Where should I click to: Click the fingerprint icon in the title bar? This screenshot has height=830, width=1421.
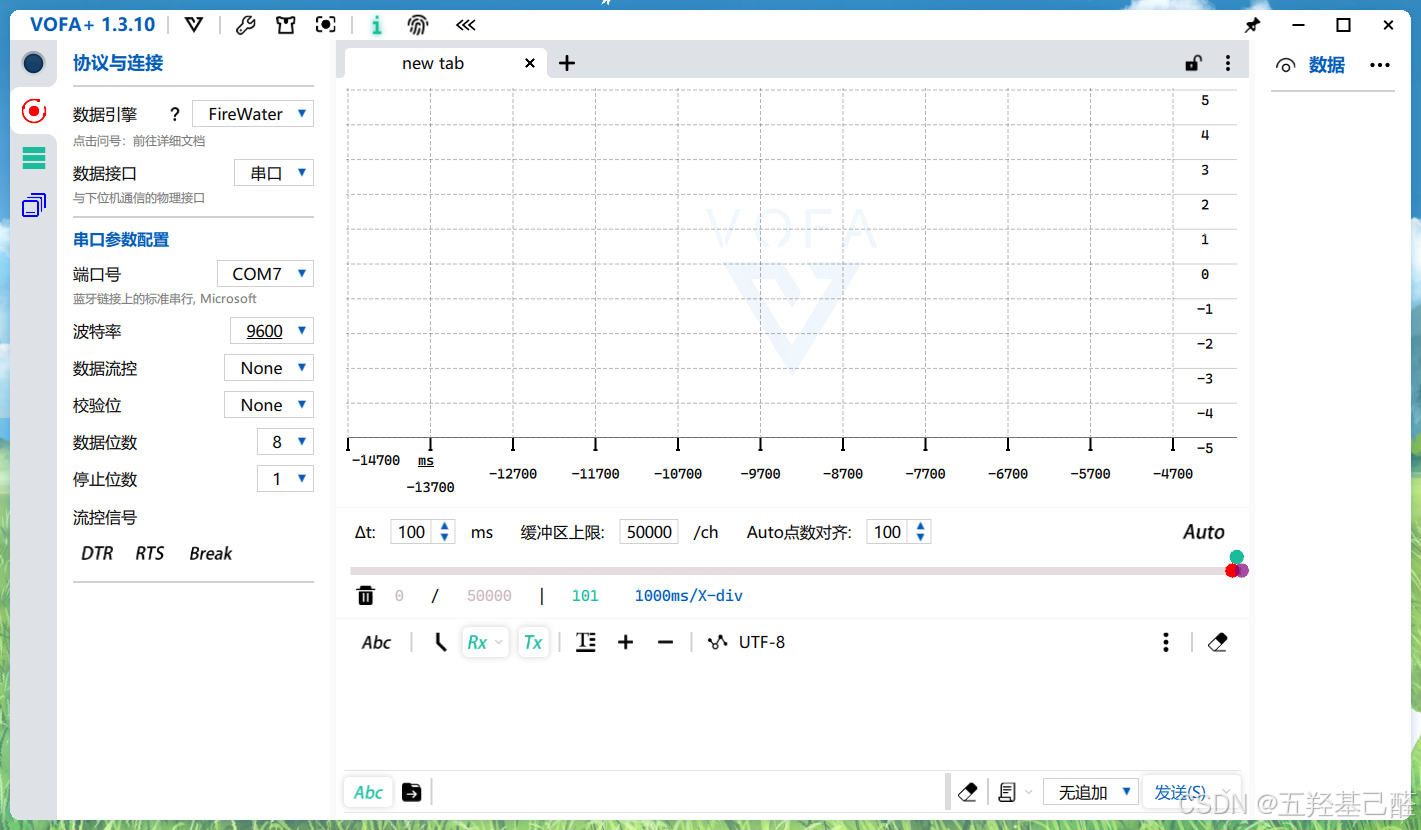pyautogui.click(x=417, y=24)
